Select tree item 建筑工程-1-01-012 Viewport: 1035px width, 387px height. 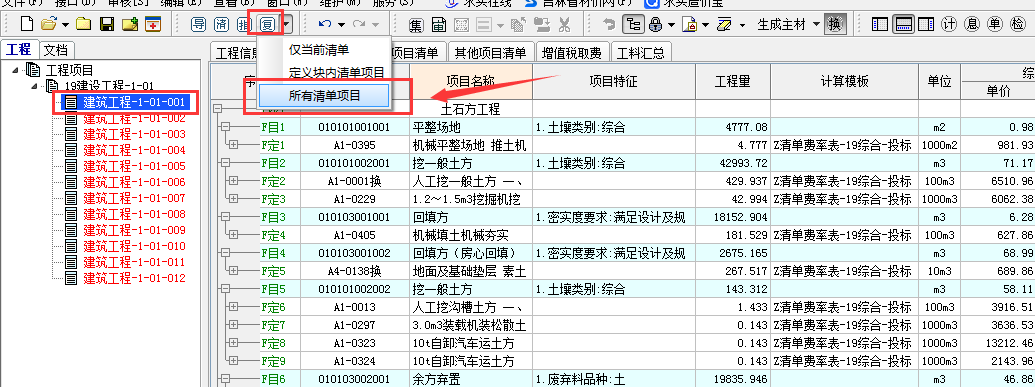[134, 278]
